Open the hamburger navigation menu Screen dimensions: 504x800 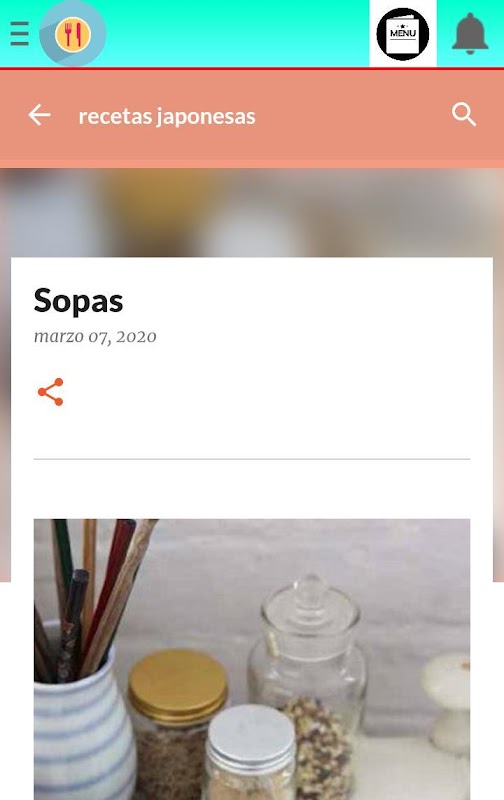click(x=19, y=34)
